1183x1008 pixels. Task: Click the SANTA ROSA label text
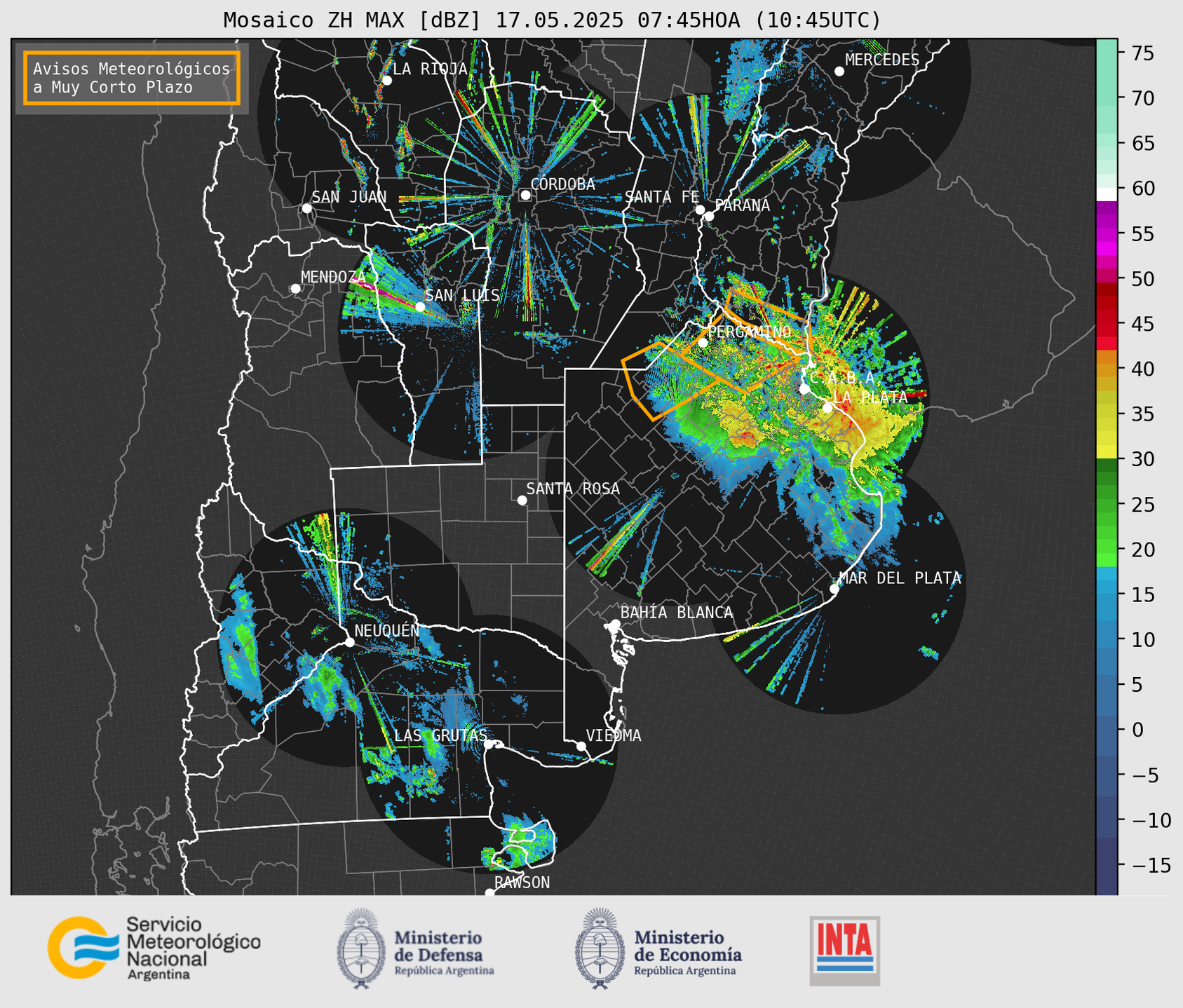(574, 489)
